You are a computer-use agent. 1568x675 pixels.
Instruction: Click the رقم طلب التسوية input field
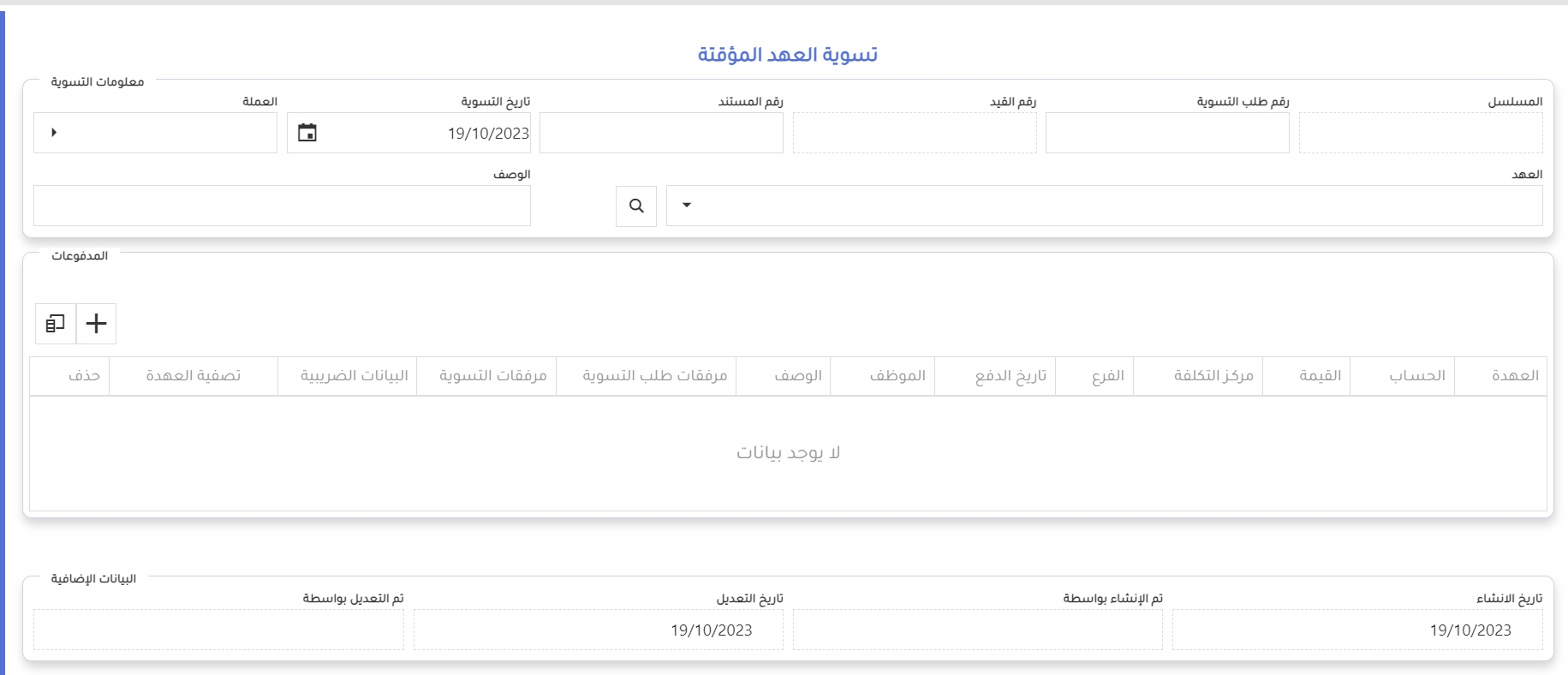point(1166,133)
